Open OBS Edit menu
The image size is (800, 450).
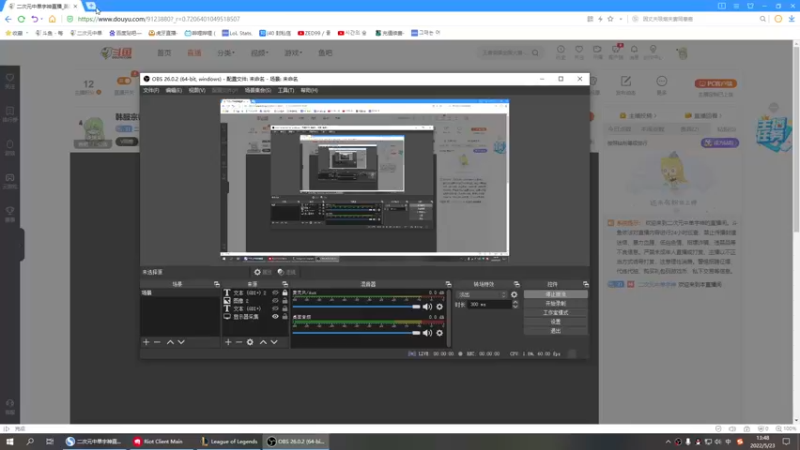(173, 90)
